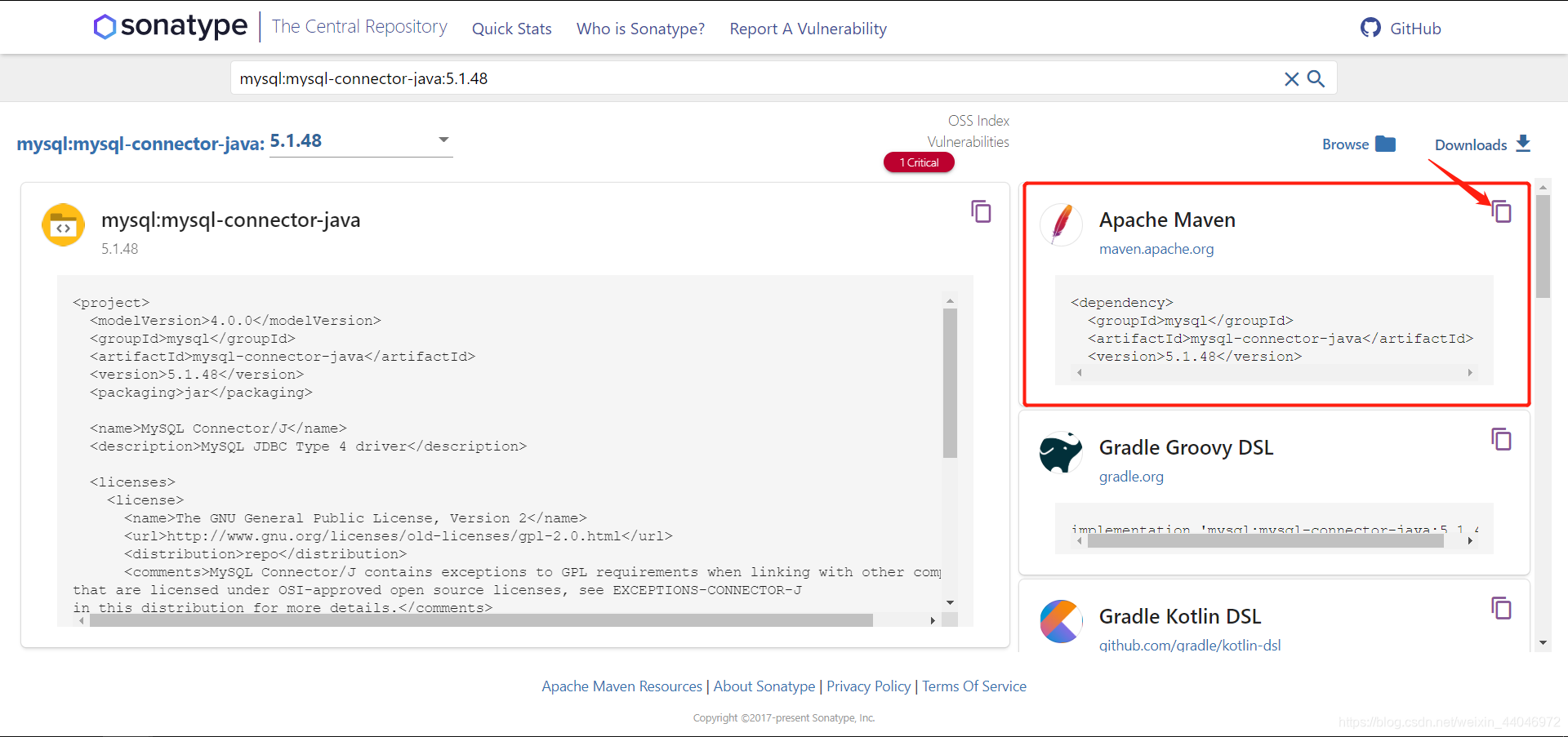Click the 1 Critical vulnerability badge
The height and width of the screenshot is (737, 1568).
919,162
